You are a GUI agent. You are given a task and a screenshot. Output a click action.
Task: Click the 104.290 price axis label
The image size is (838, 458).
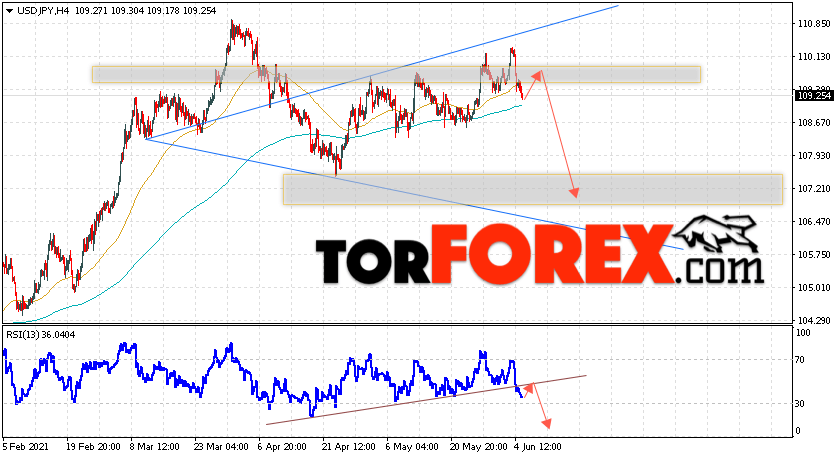click(813, 321)
